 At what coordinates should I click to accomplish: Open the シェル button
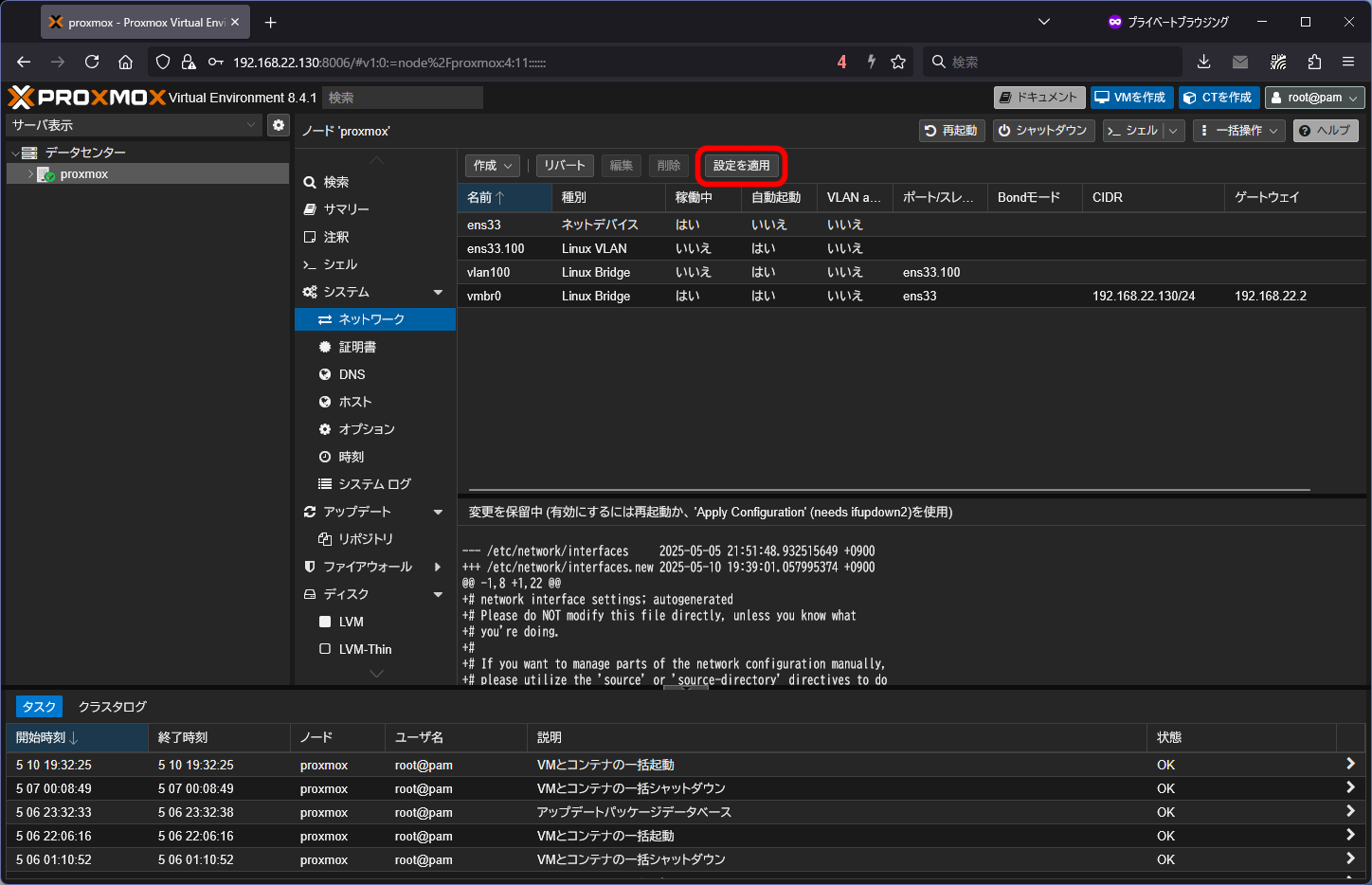click(x=1133, y=131)
